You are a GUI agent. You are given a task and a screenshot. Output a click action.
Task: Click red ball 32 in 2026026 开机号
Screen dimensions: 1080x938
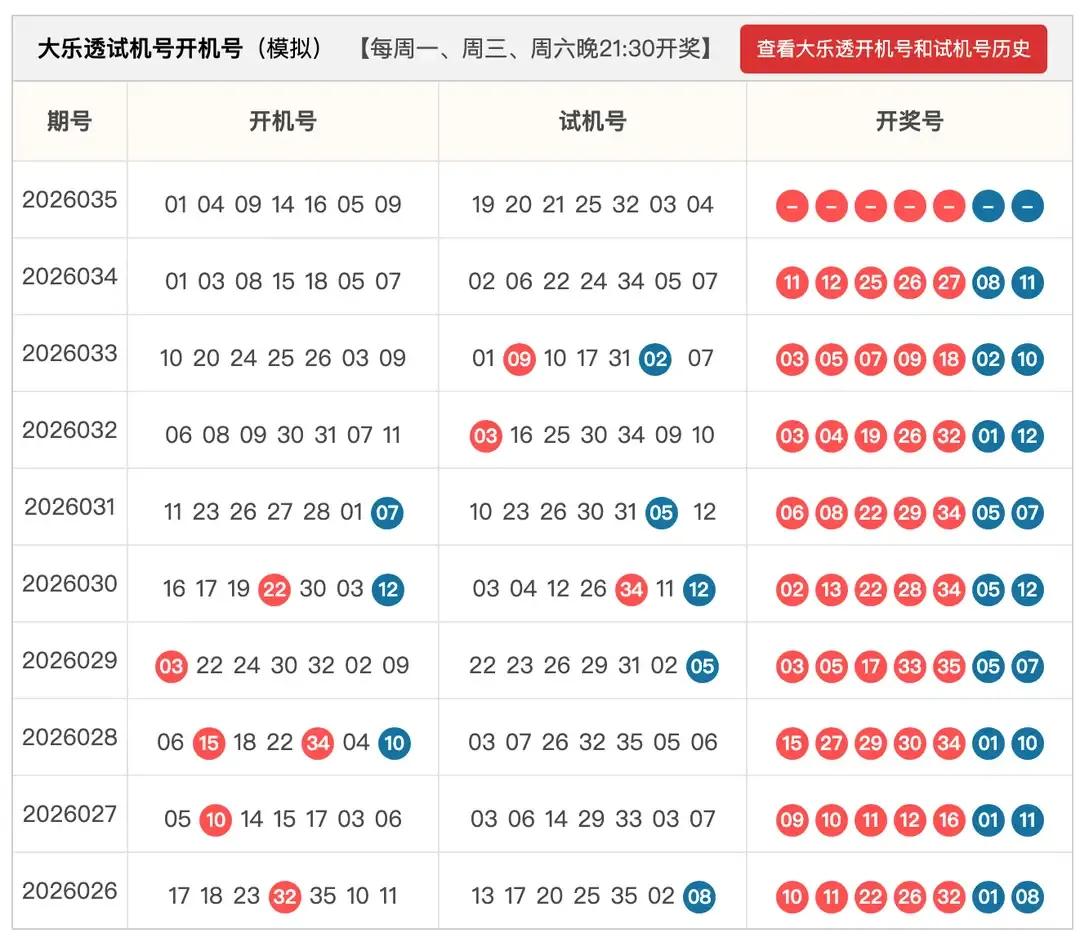284,897
